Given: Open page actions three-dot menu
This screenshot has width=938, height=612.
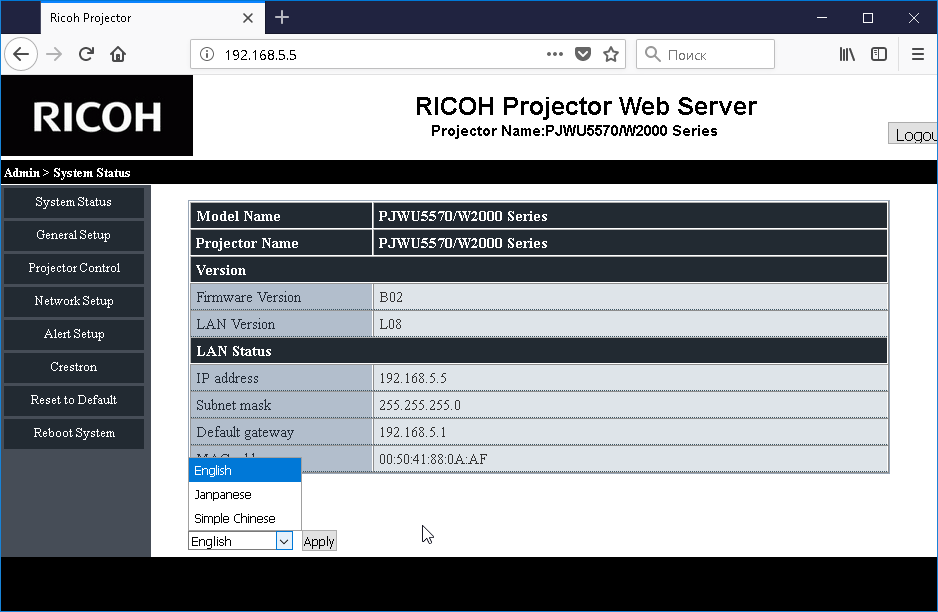Looking at the screenshot, I should [x=555, y=54].
